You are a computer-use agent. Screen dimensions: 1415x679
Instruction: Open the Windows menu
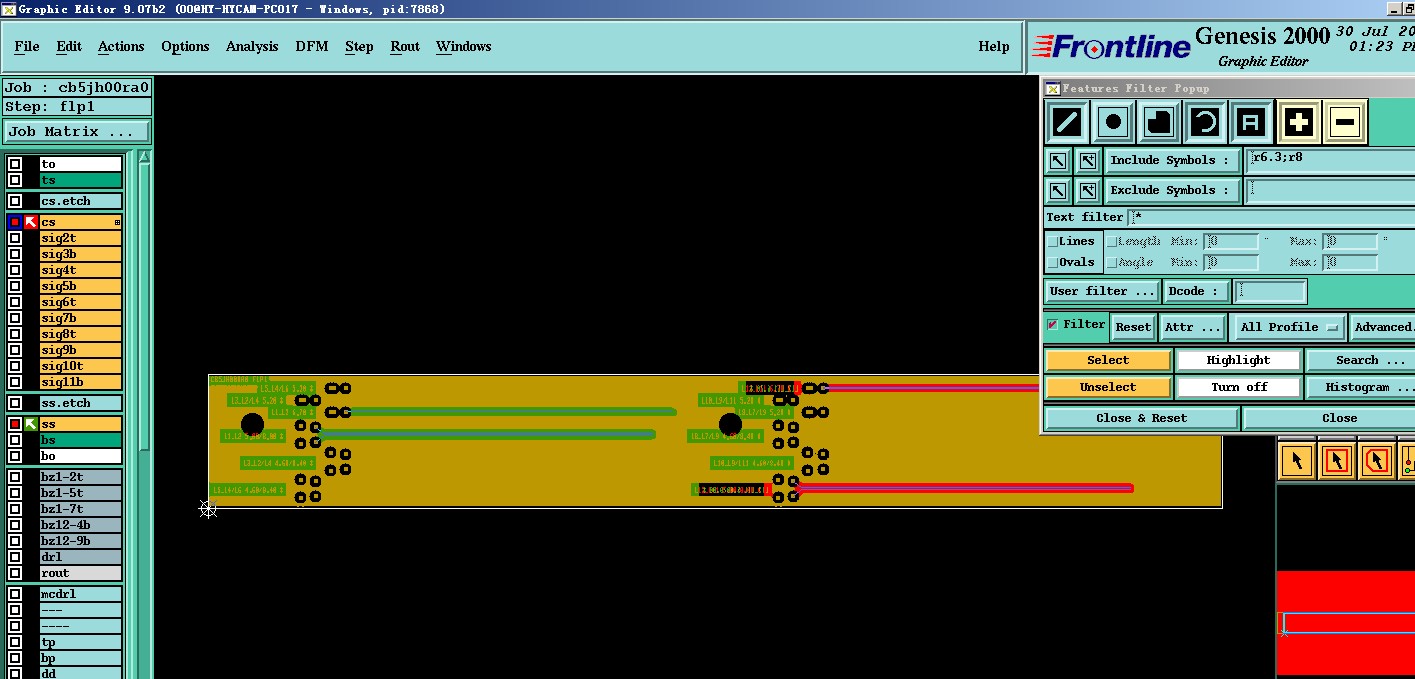(x=463, y=46)
